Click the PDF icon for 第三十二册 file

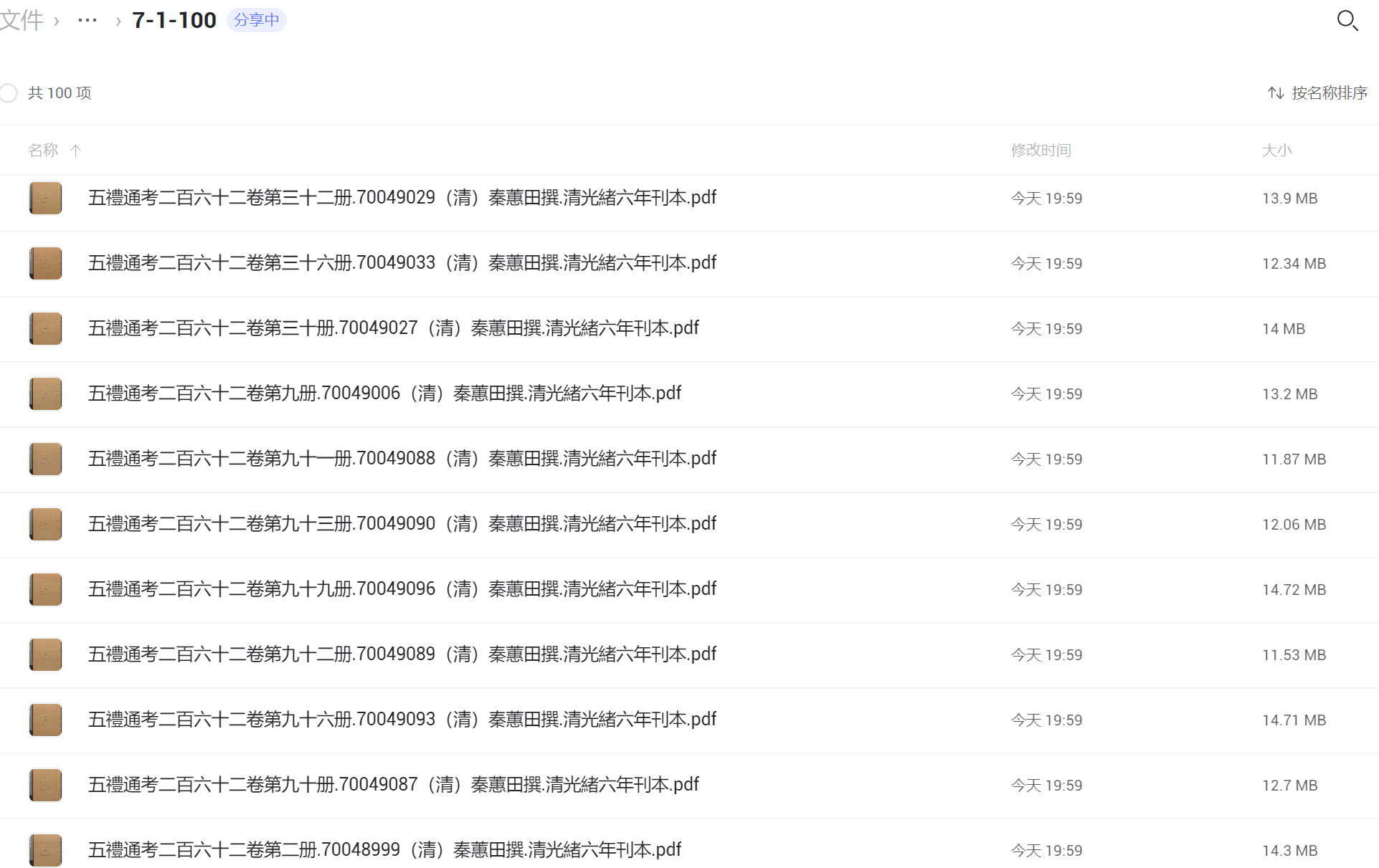click(x=45, y=199)
